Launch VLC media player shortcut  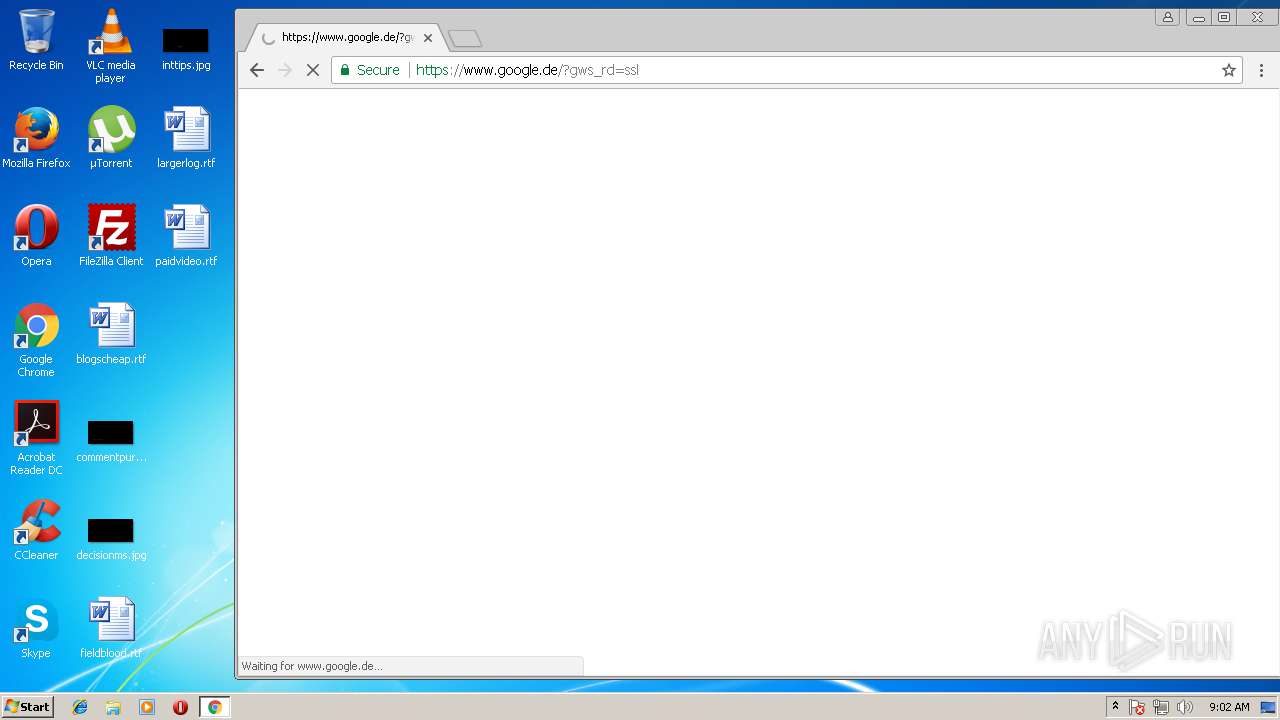point(111,46)
